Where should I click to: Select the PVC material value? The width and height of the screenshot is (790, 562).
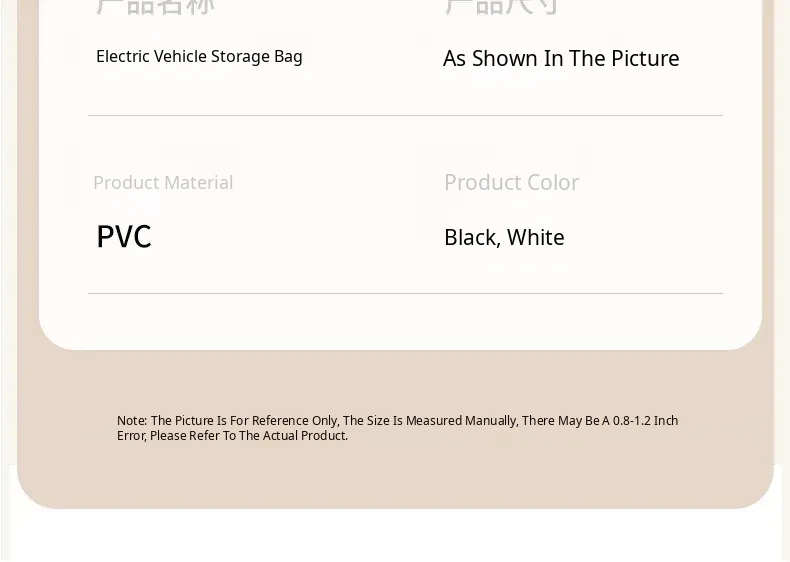pos(124,236)
